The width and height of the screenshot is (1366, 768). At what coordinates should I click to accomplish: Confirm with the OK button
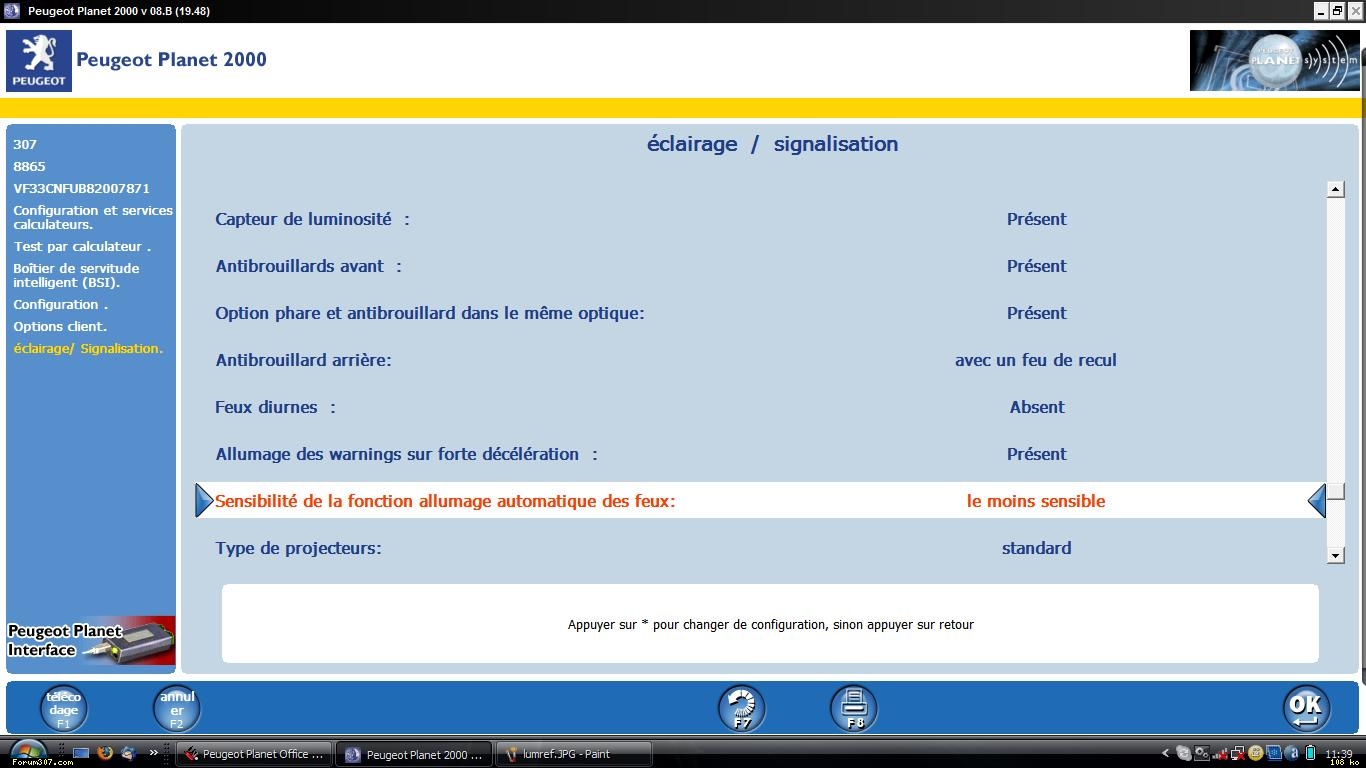click(x=1306, y=708)
